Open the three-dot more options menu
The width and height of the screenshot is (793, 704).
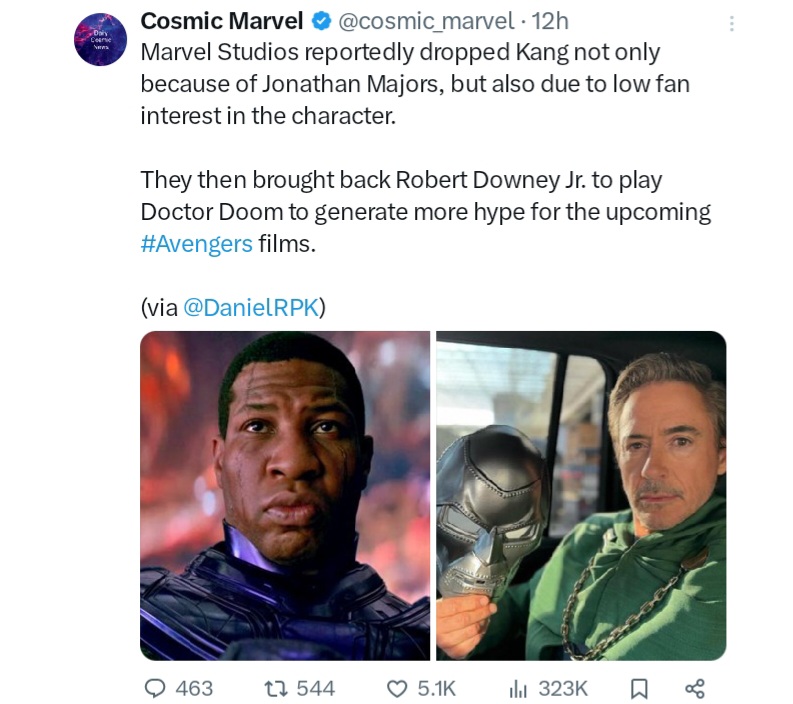731,23
